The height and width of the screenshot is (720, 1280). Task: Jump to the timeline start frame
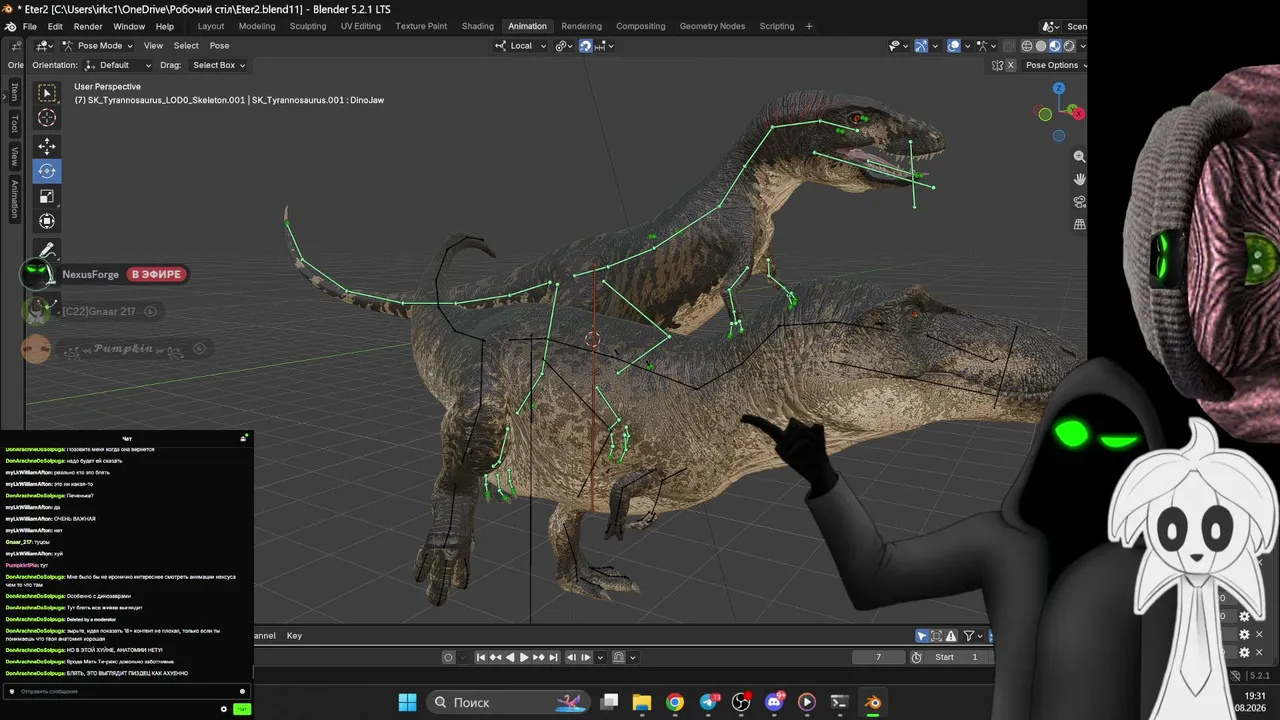click(x=481, y=657)
